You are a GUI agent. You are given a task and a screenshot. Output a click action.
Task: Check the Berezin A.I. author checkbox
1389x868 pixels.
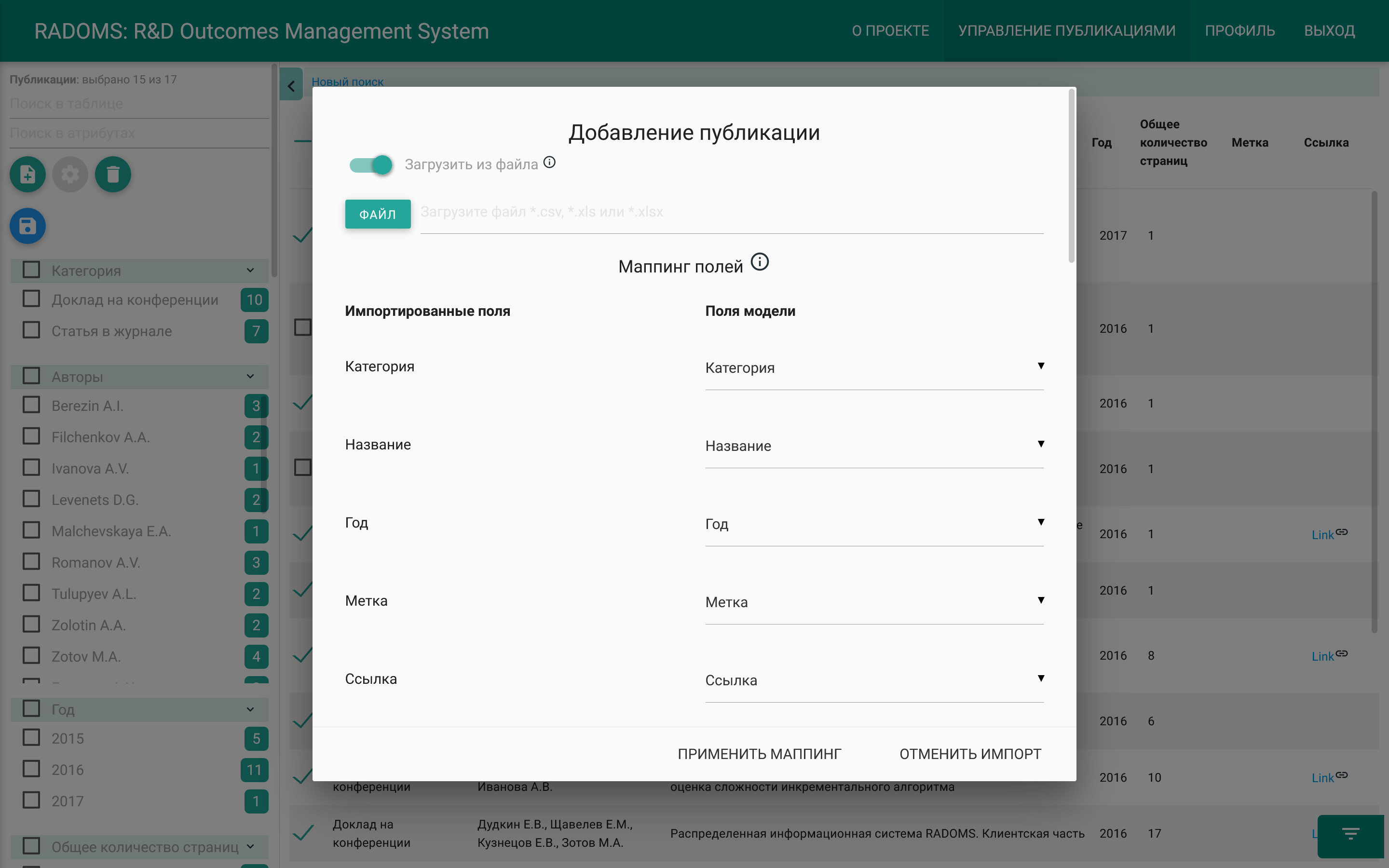point(31,405)
